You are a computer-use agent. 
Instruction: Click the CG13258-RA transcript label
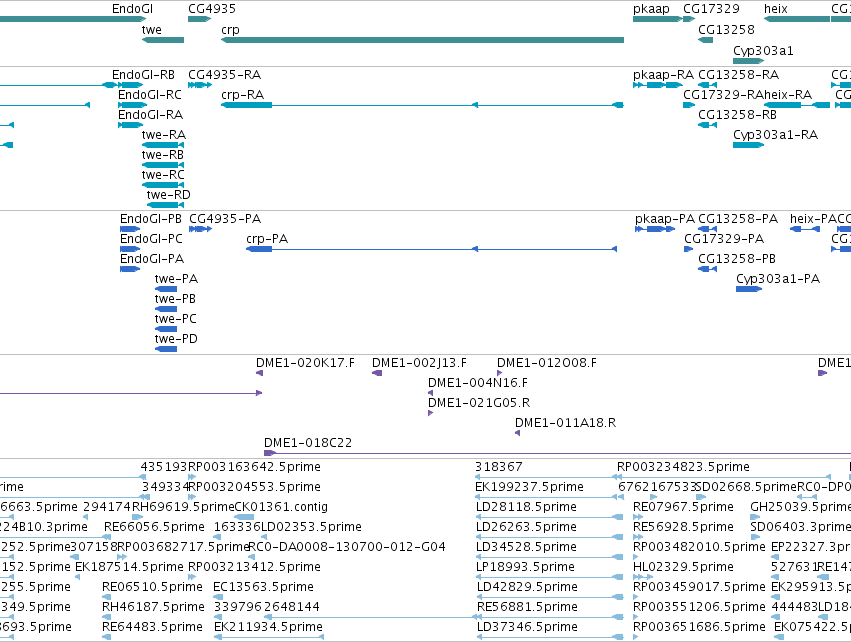(x=738, y=74)
